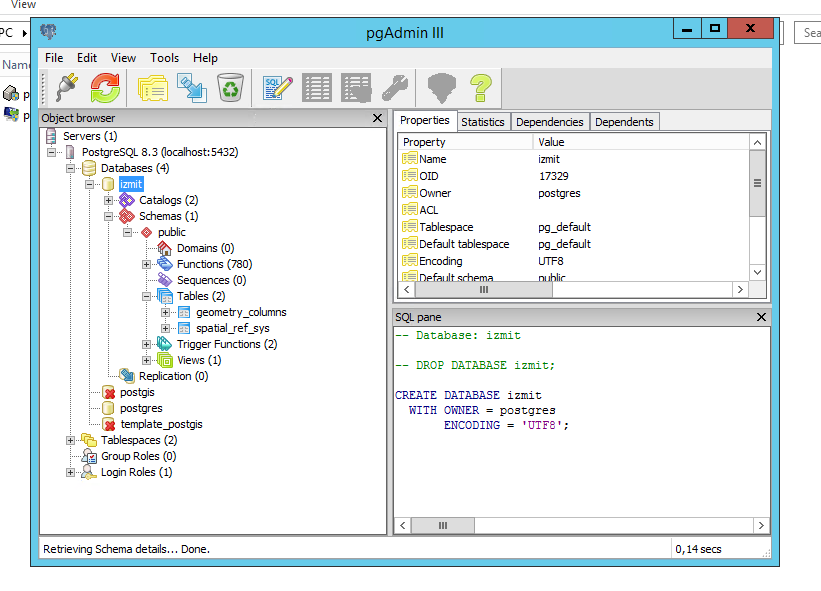The height and width of the screenshot is (591, 821).
Task: Select the Properties tab
Action: (x=425, y=120)
